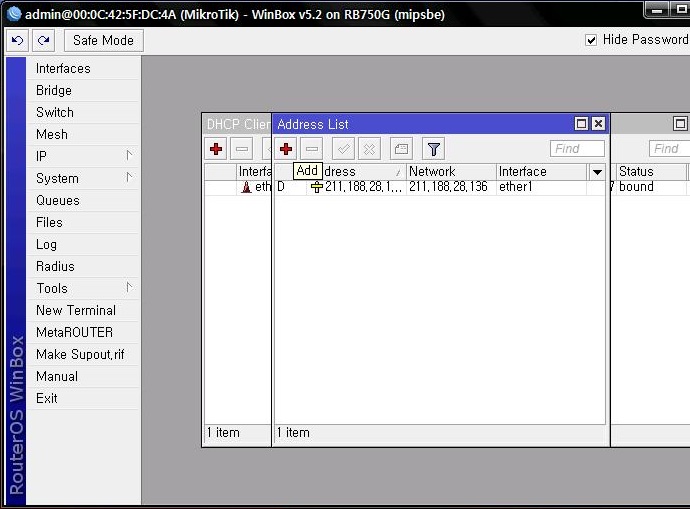Click Remove minus icon in DHCP Client window
Screen dimensions: 690x509
click(242, 149)
